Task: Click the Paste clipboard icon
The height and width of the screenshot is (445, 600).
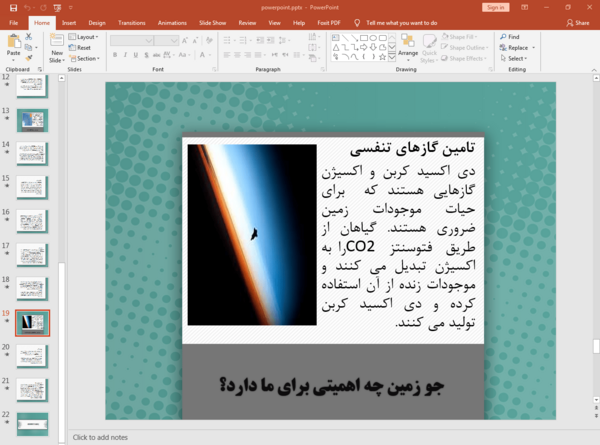Action: pos(14,41)
